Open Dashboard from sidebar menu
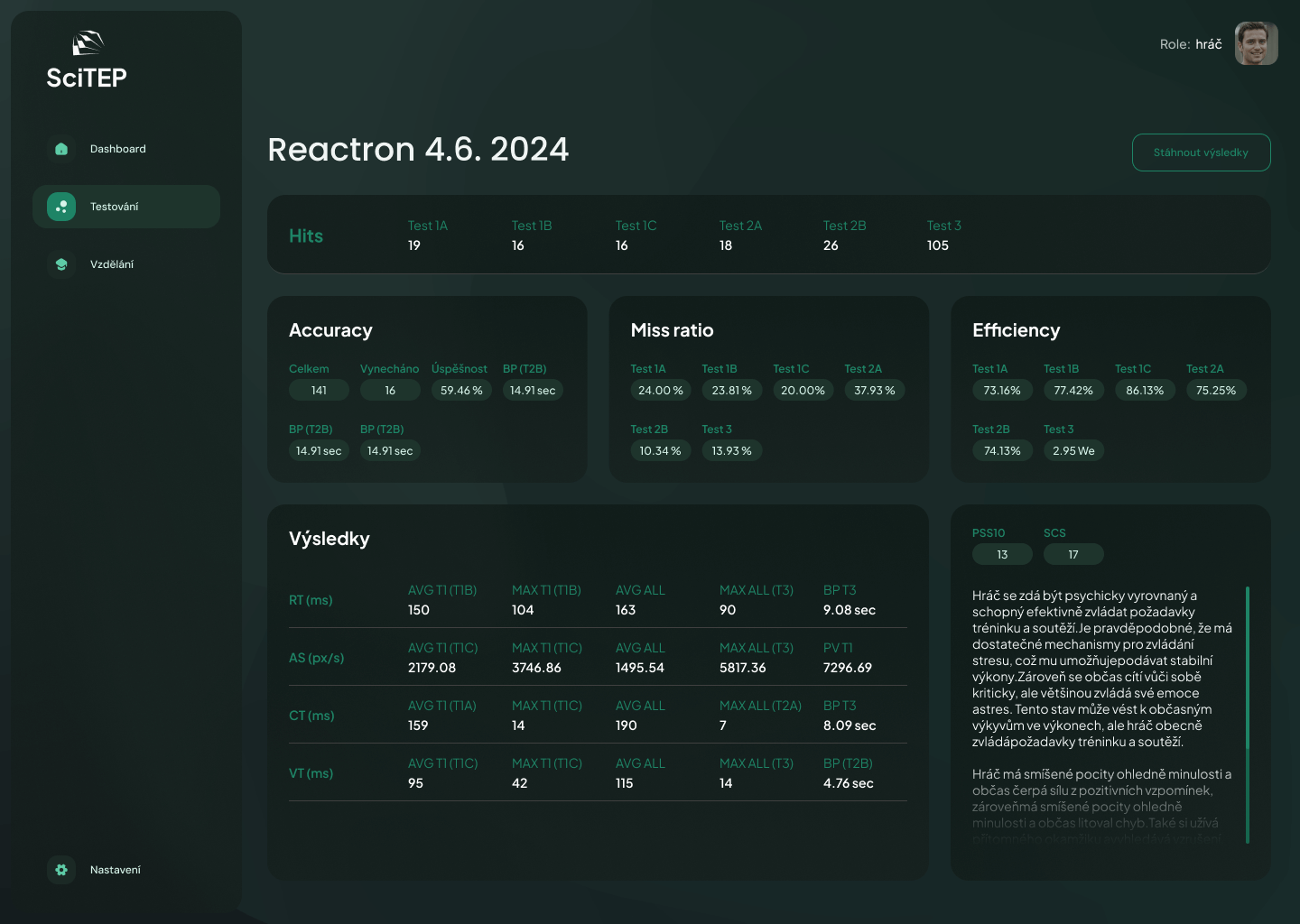Screen dimensions: 1300x924 (x=117, y=149)
